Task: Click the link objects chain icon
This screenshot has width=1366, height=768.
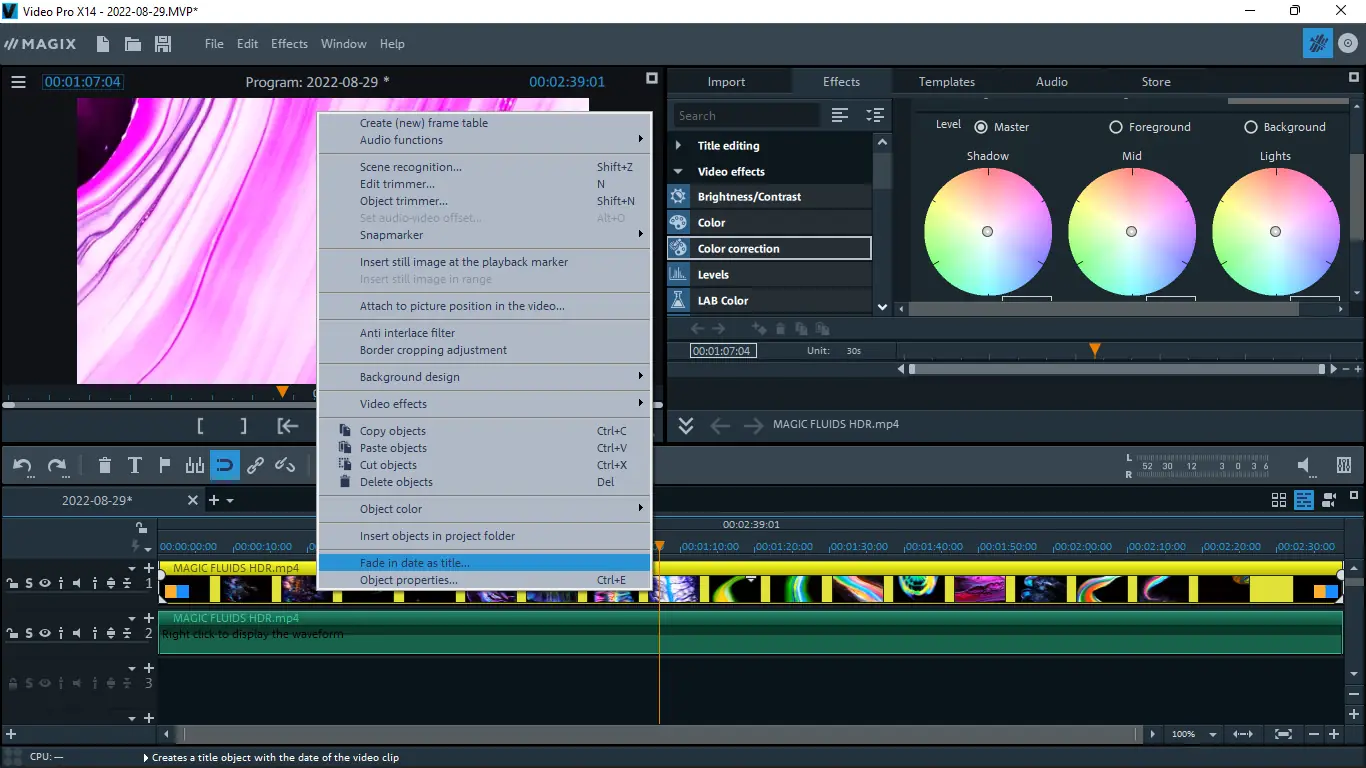Action: pos(255,465)
